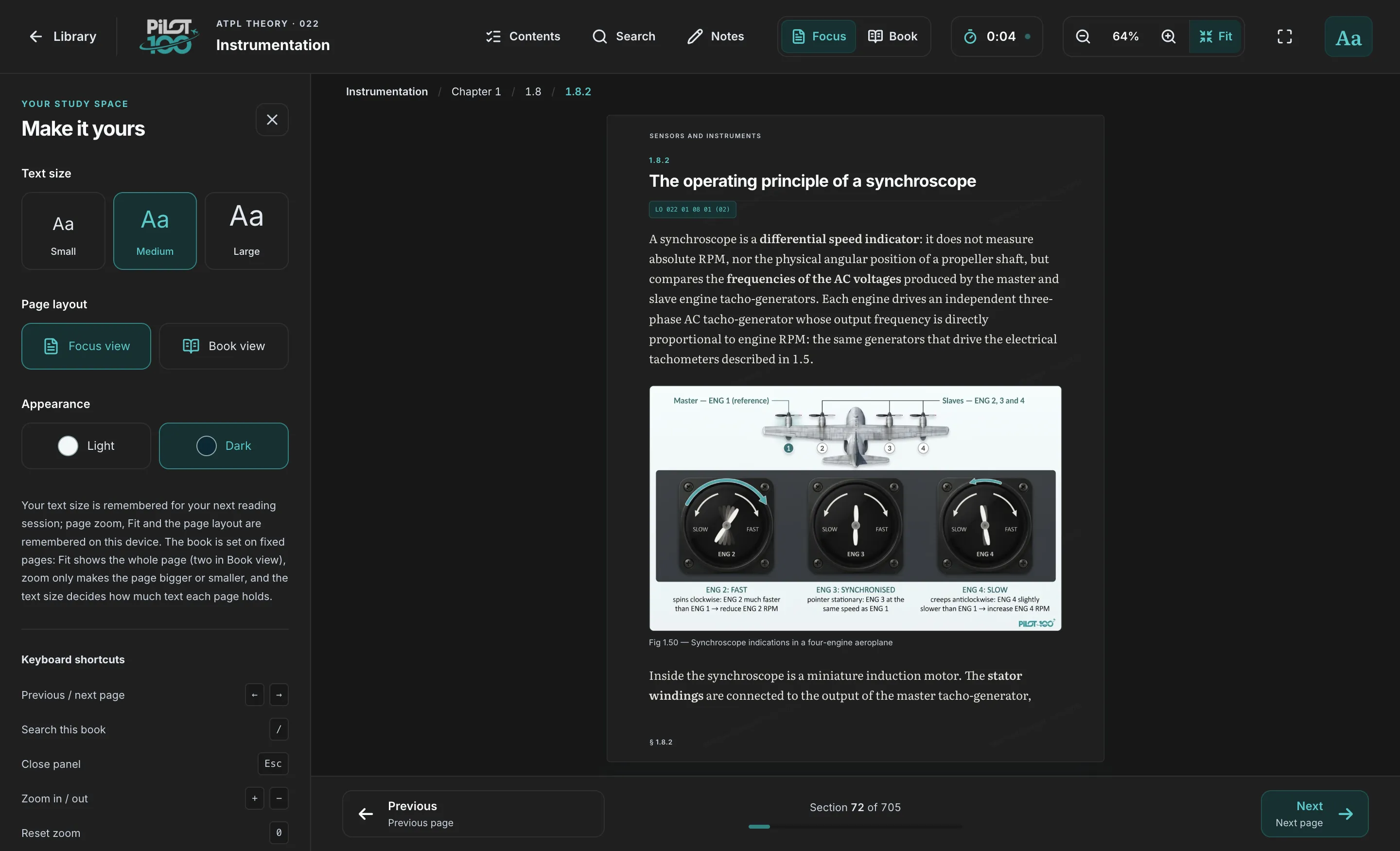Select Large text size
Viewport: 1400px width, 851px height.
click(x=246, y=231)
